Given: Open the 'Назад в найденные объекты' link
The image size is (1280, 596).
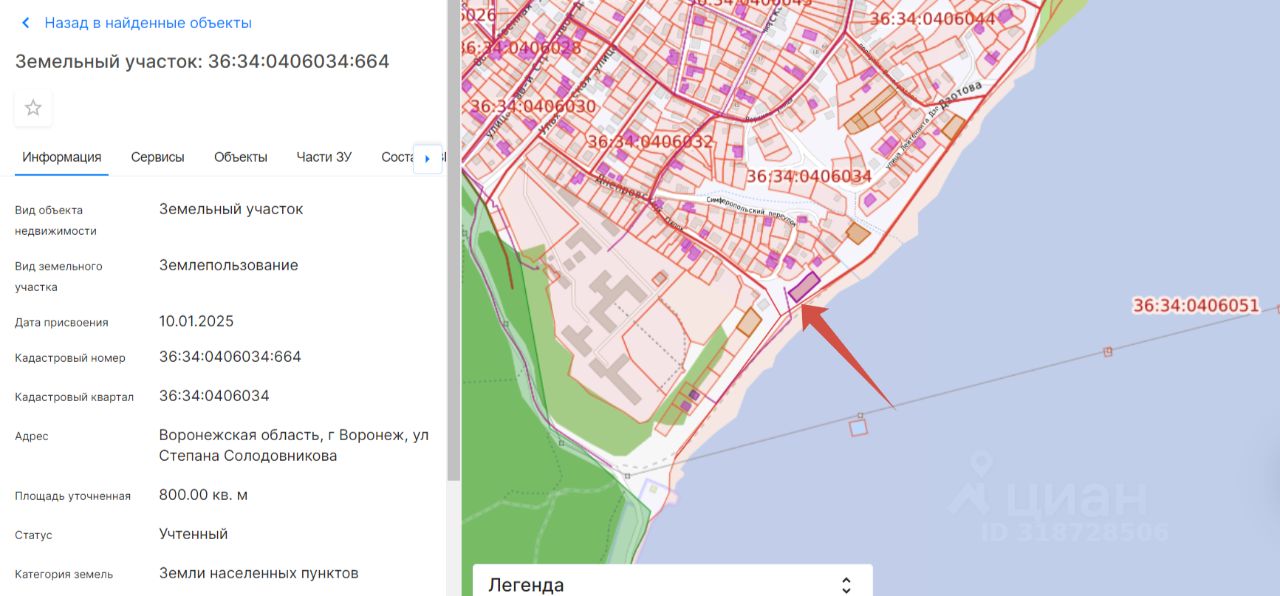Looking at the screenshot, I should [x=148, y=23].
